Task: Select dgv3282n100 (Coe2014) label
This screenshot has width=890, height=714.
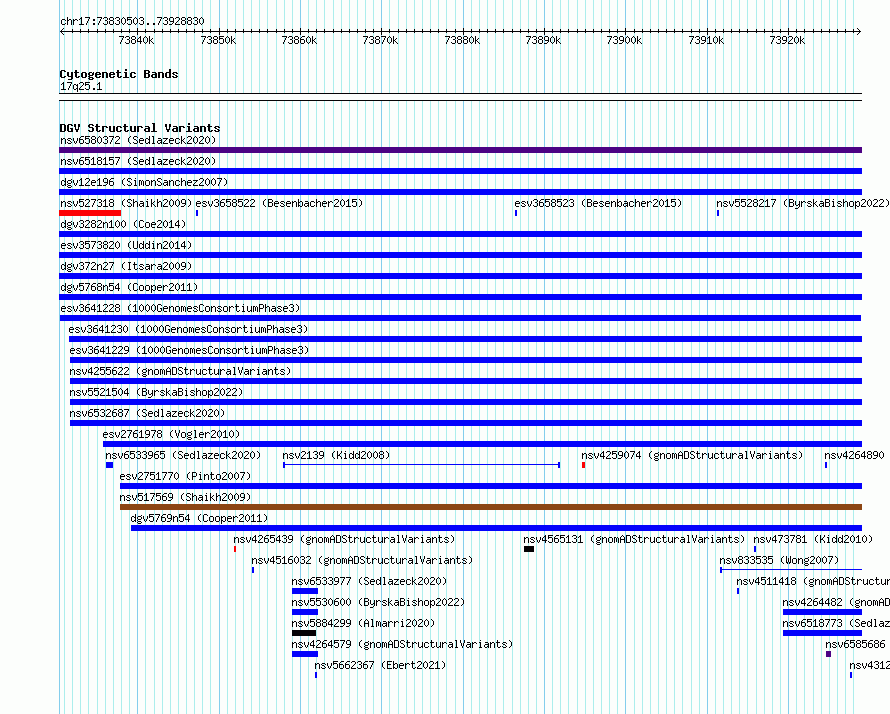Action: tap(123, 224)
